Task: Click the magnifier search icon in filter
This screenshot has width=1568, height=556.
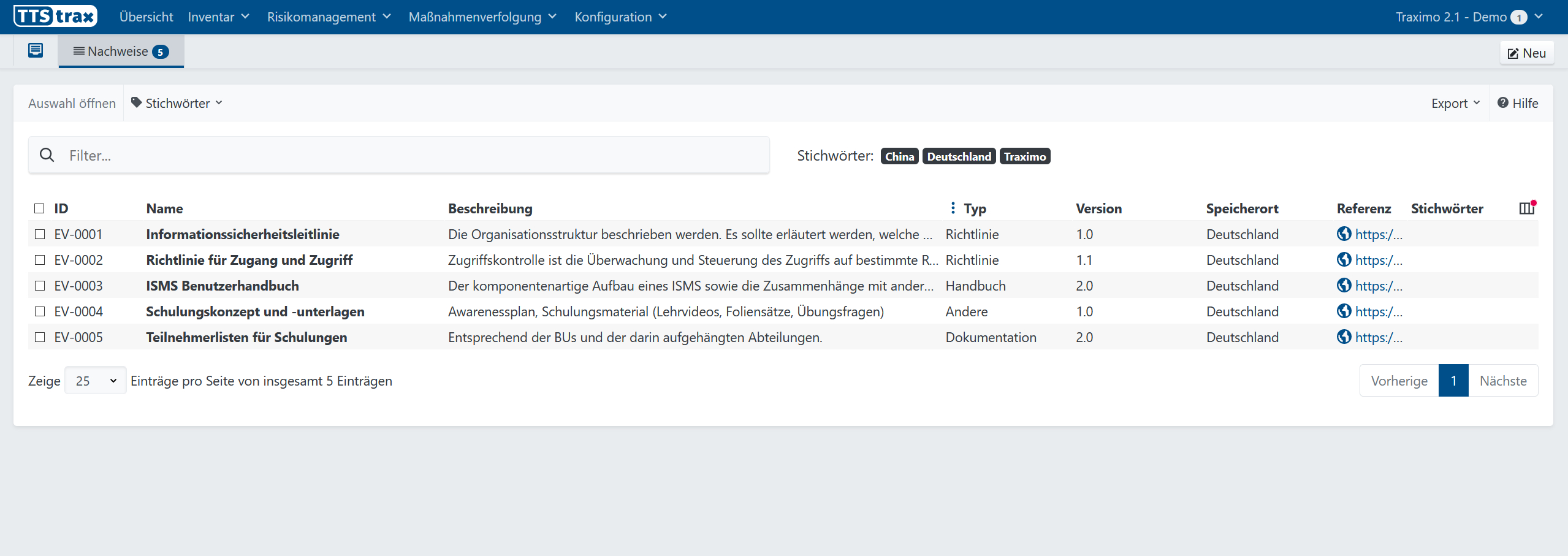Action: point(47,155)
